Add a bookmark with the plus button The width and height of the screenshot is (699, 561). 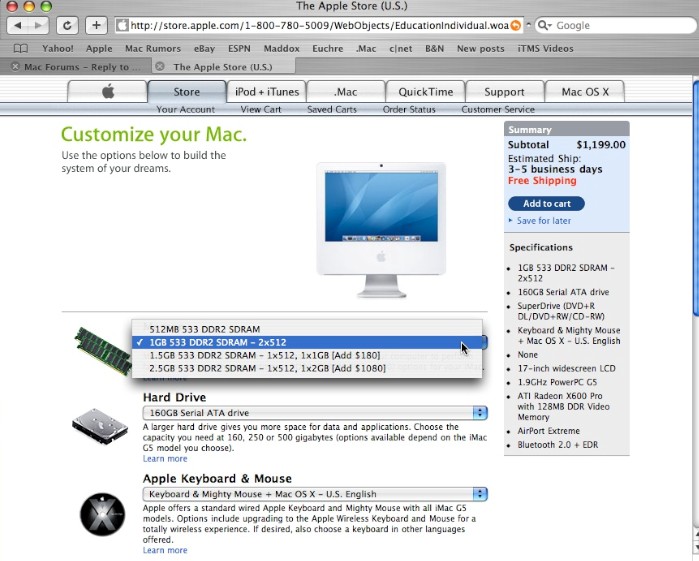coord(96,25)
